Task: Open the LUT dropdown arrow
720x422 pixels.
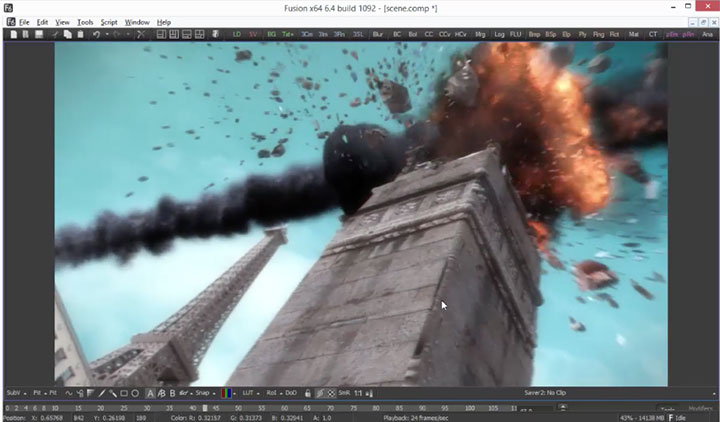Action: 258,394
